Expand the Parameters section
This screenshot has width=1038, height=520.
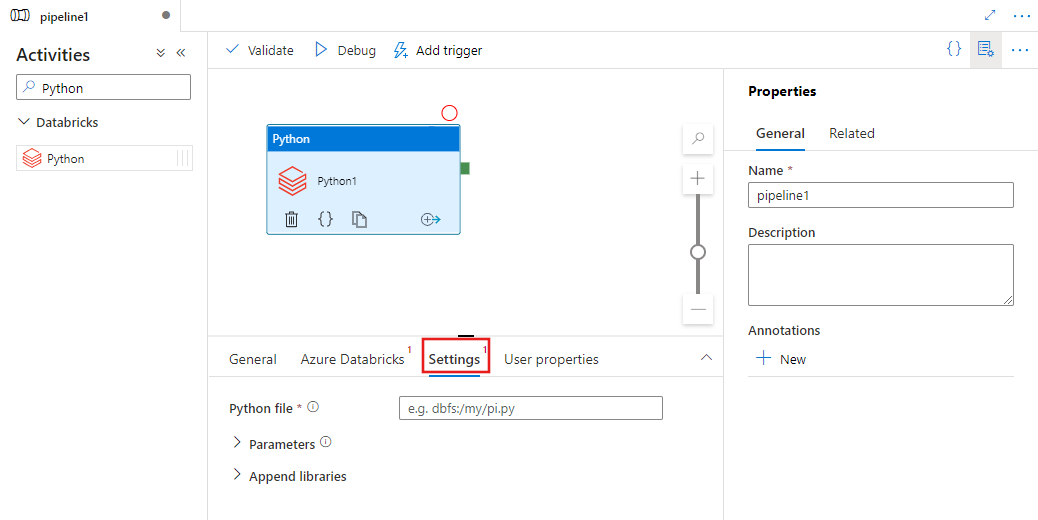tap(237, 443)
